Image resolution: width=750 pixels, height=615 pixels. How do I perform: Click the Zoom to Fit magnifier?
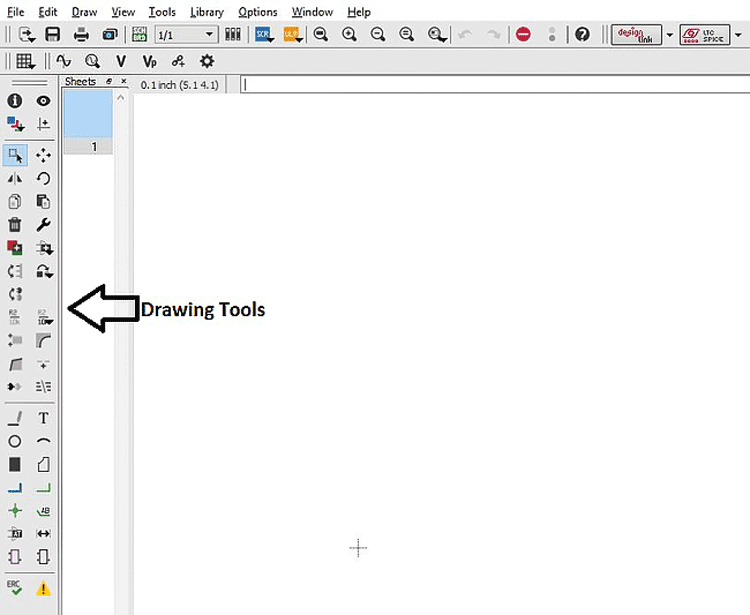[320, 35]
